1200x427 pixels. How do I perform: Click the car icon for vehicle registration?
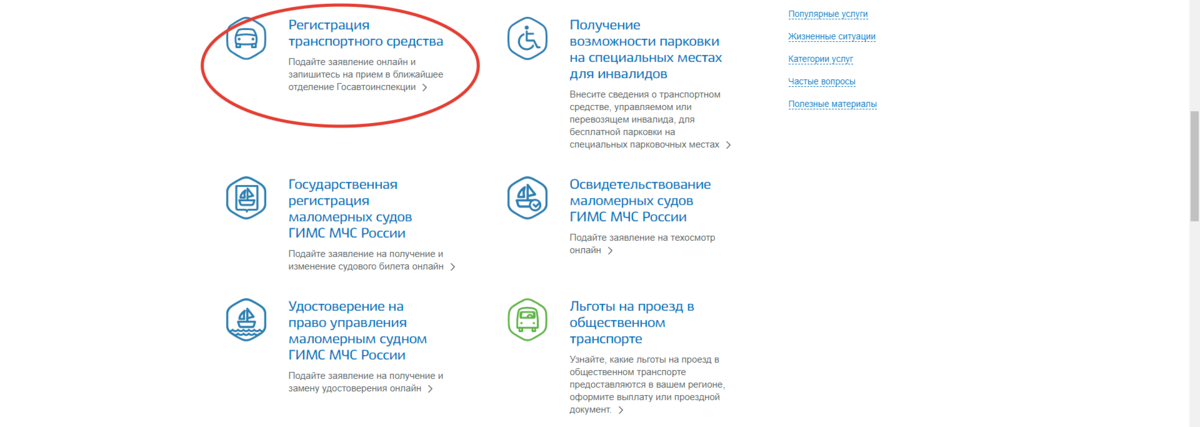pyautogui.click(x=245, y=39)
